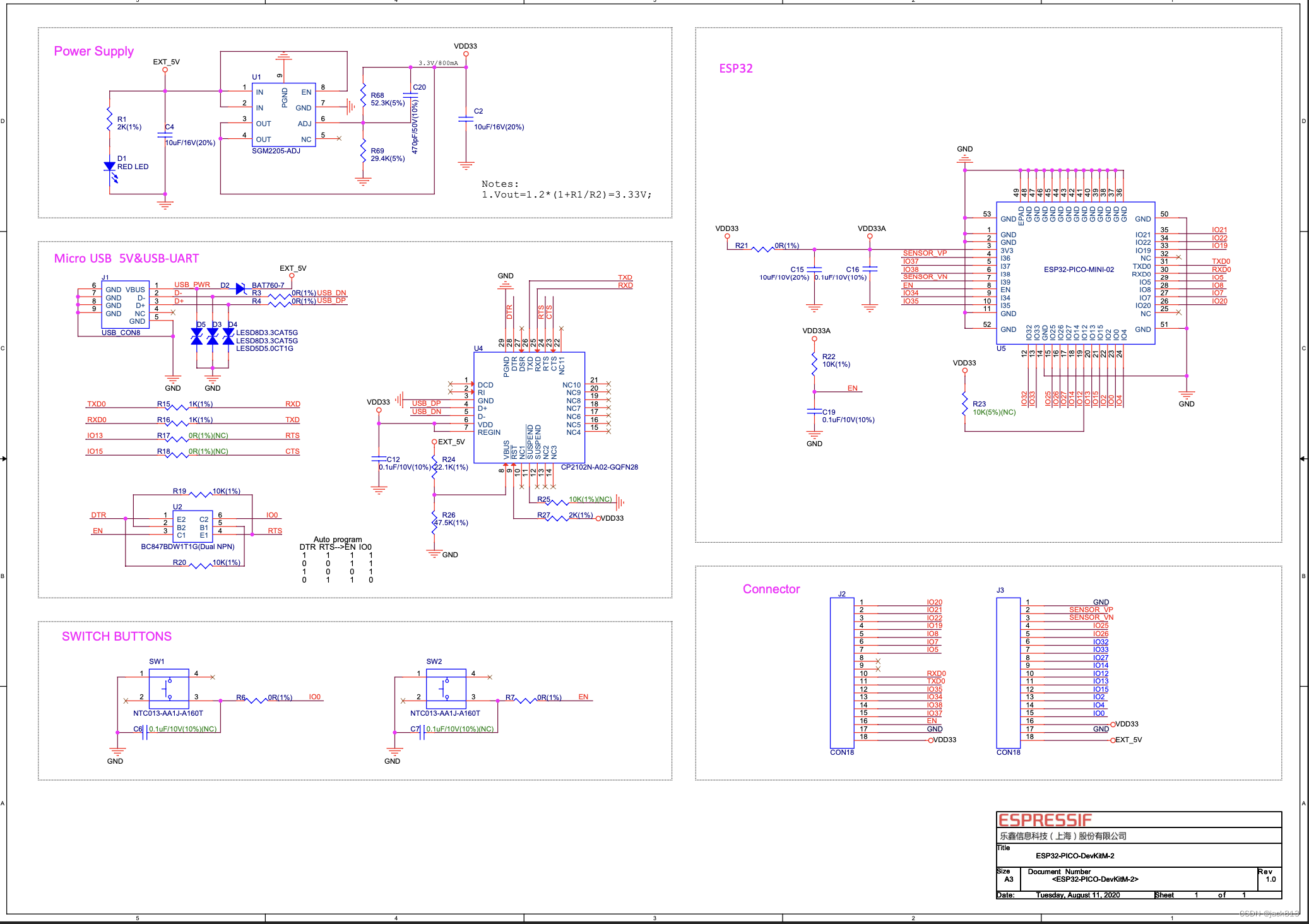Image resolution: width=1309 pixels, height=924 pixels.
Task: Click the Auto program truth table
Action: click(x=337, y=560)
